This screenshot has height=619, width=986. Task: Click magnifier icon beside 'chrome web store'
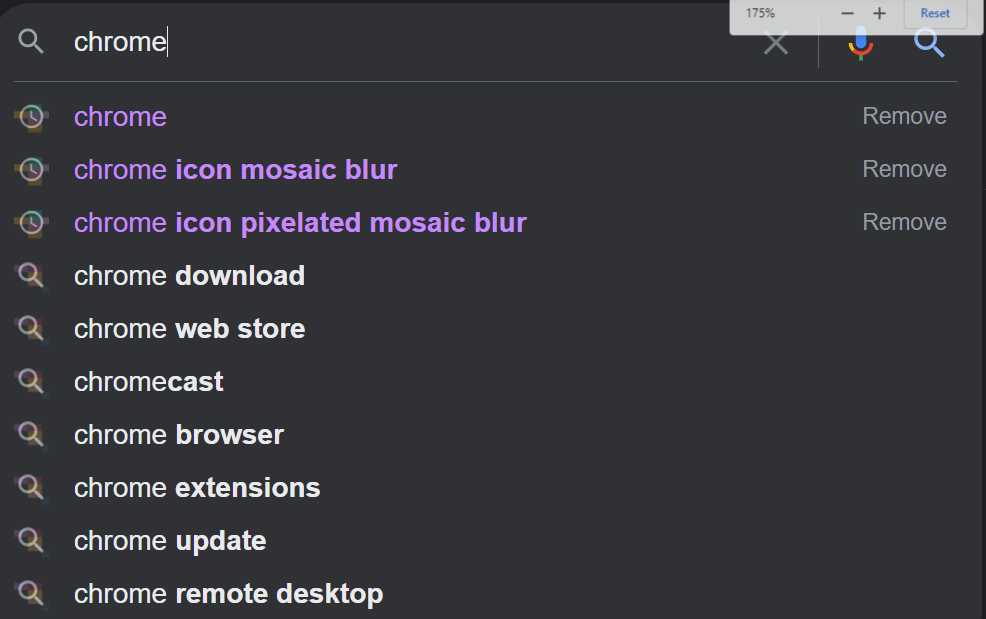tap(31, 329)
